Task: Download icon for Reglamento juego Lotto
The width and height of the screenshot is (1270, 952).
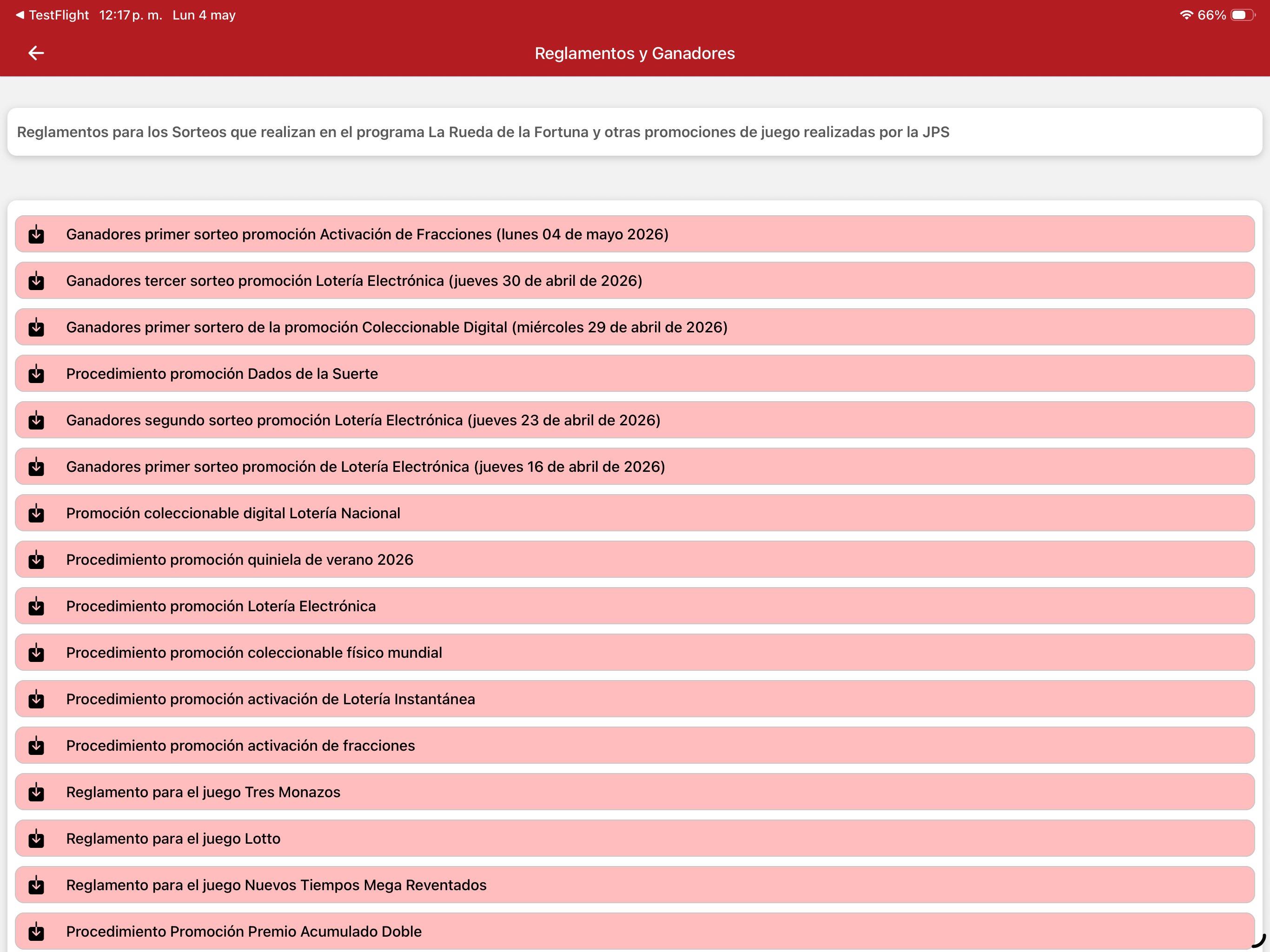Action: [x=36, y=839]
